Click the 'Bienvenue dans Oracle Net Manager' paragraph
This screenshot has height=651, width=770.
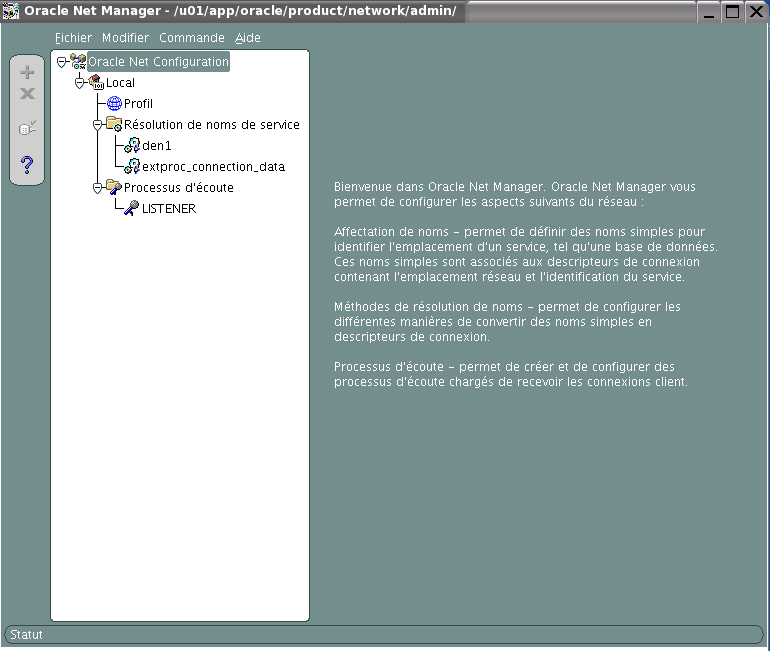515,194
